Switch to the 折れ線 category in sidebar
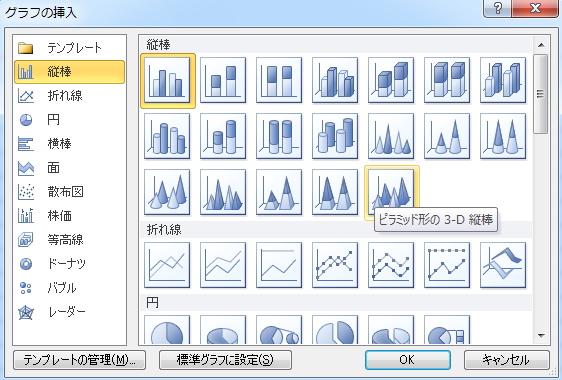 tap(70, 96)
